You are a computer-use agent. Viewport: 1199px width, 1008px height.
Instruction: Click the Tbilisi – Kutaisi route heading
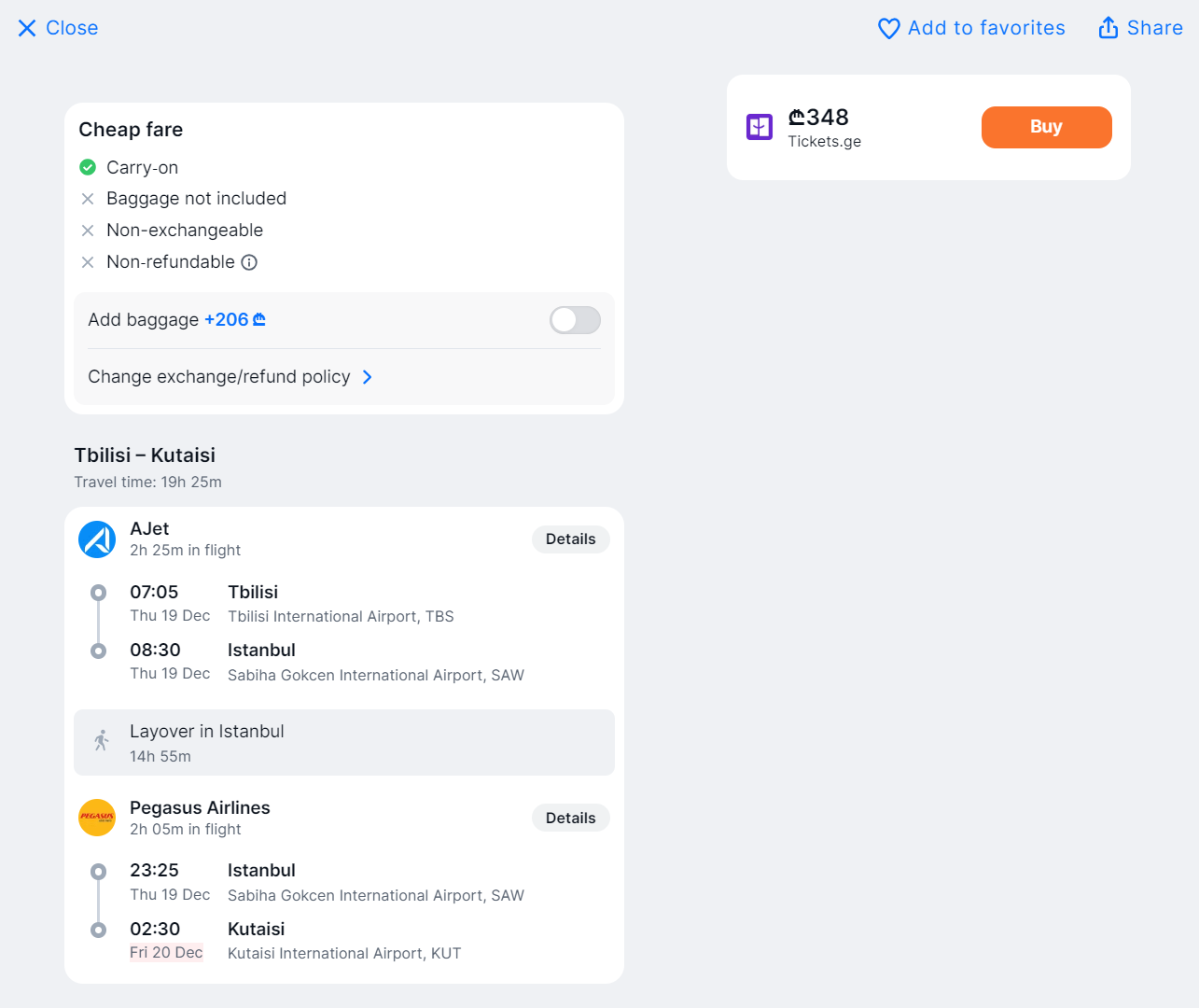pyautogui.click(x=145, y=455)
